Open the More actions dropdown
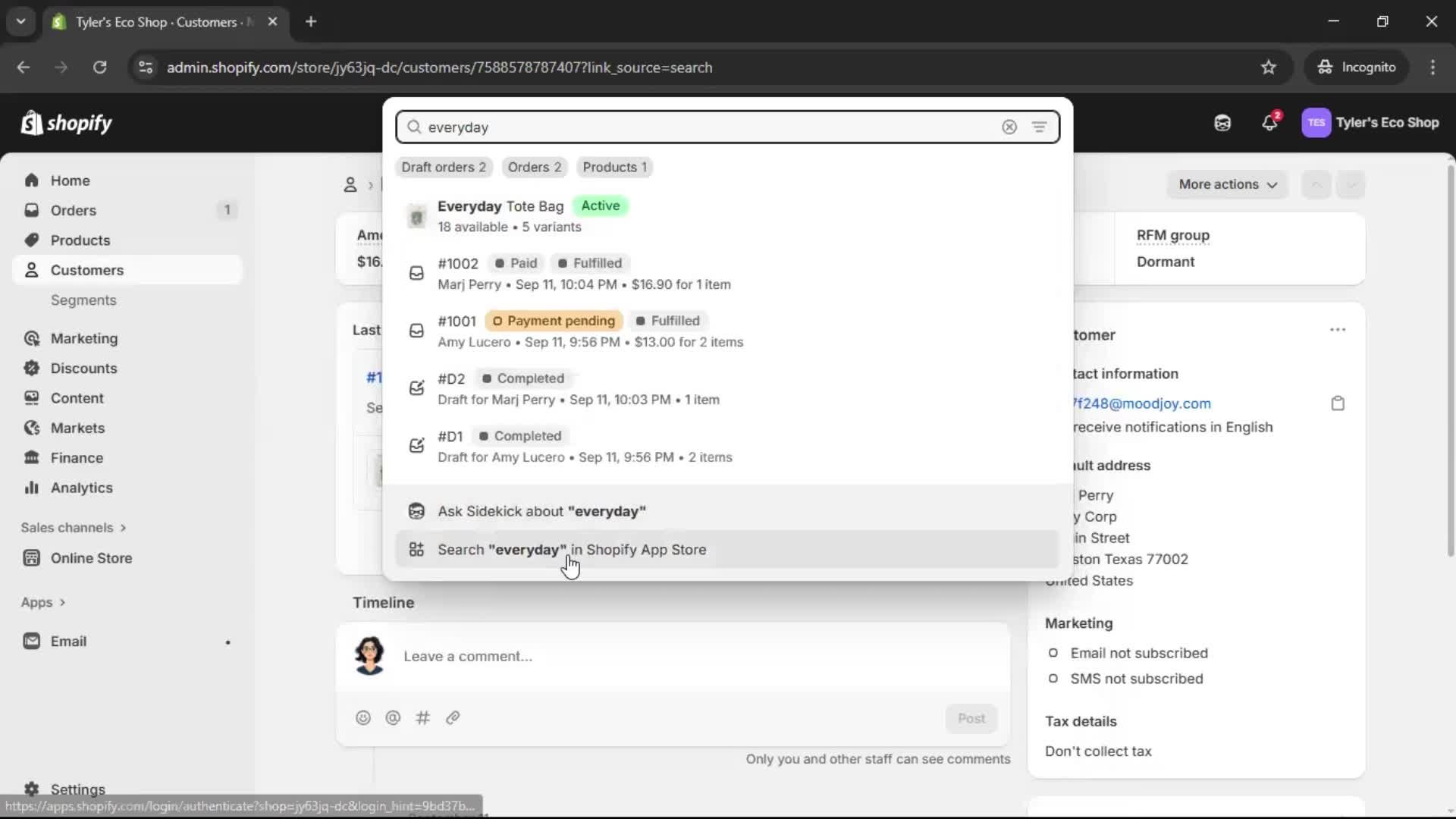This screenshot has height=819, width=1456. (x=1227, y=184)
